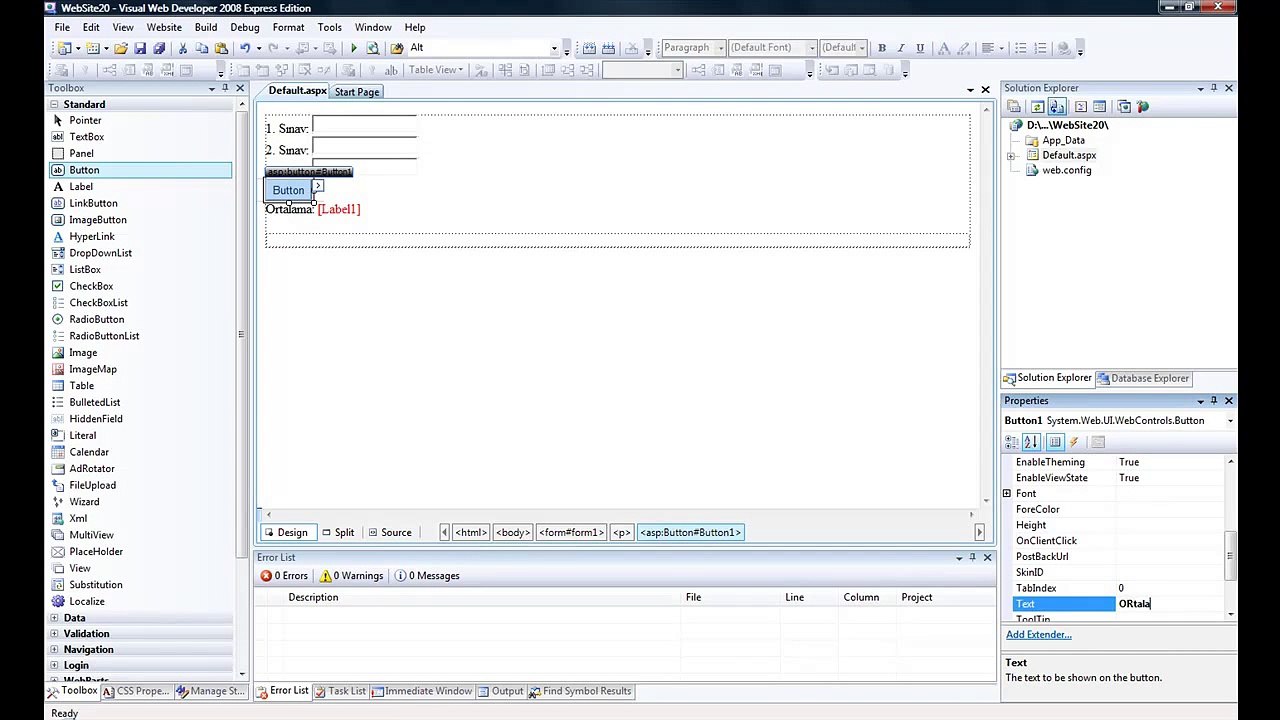
Task: Open the Default Font dropdown
Action: 812,48
